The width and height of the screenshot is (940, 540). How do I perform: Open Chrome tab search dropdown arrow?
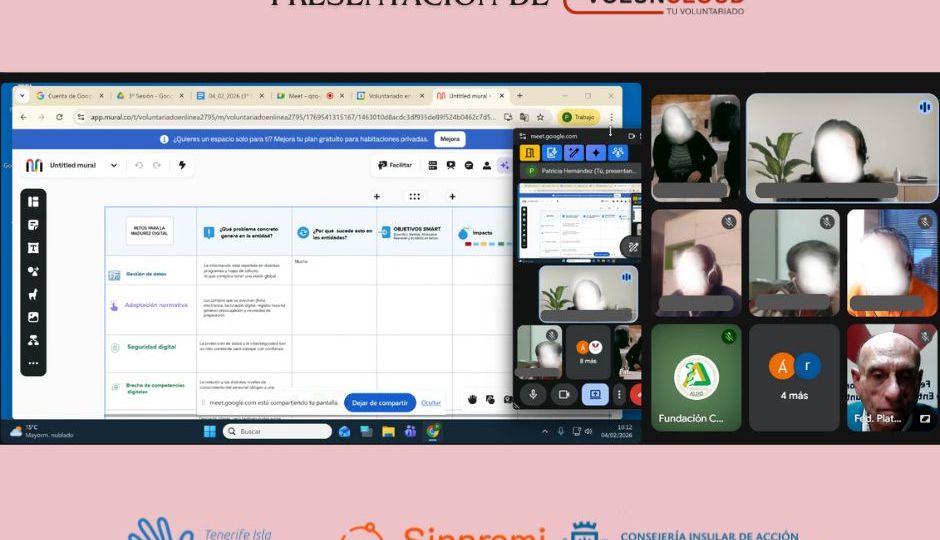point(22,96)
